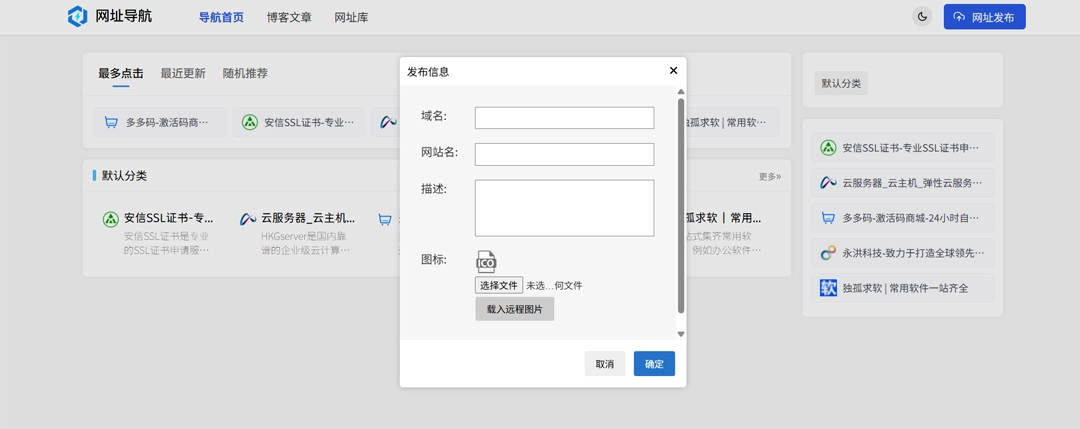The width and height of the screenshot is (1080, 429).
Task: Open the 博客文章 menu item
Action: [x=289, y=17]
